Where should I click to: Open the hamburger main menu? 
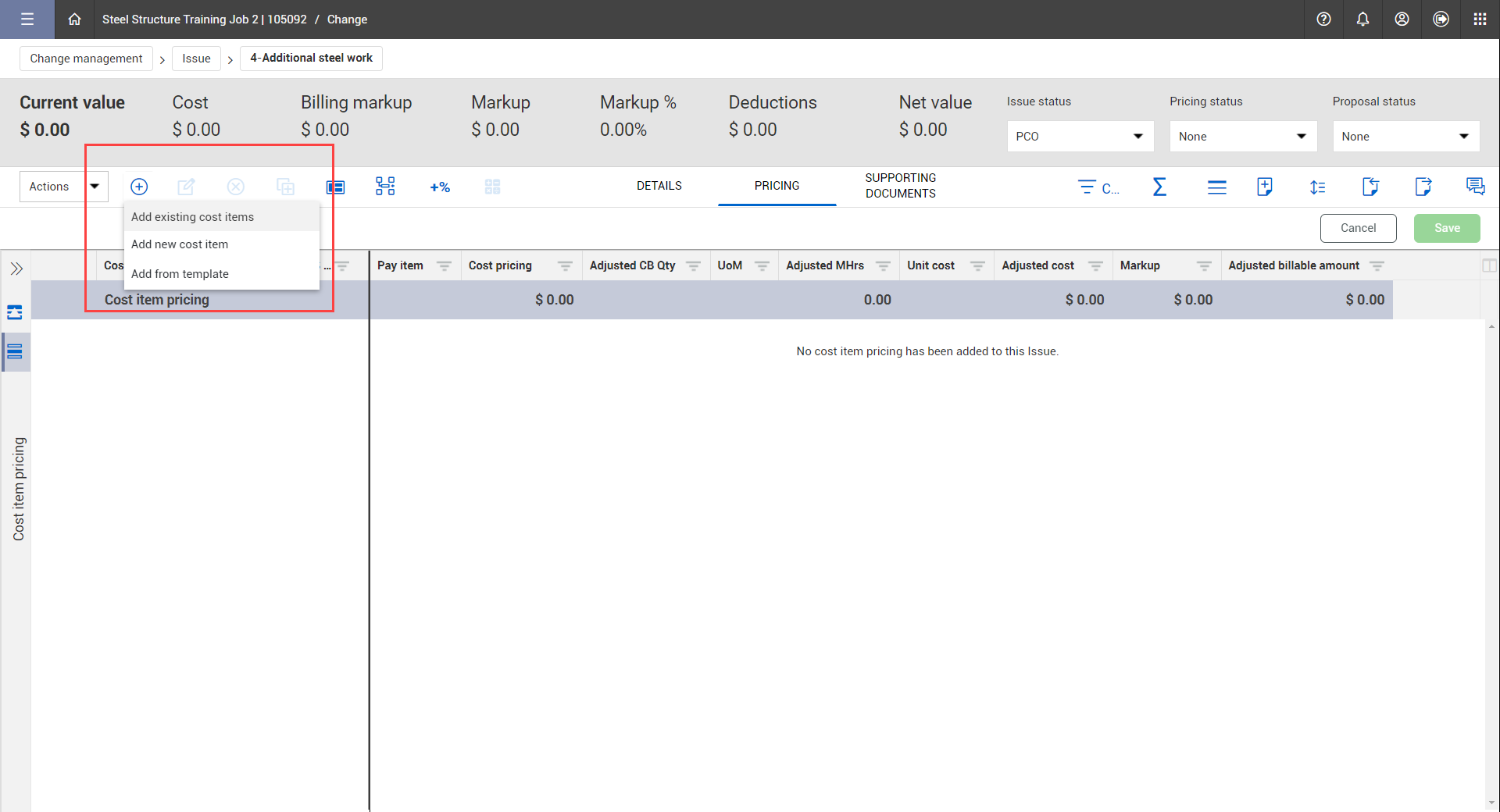(27, 20)
